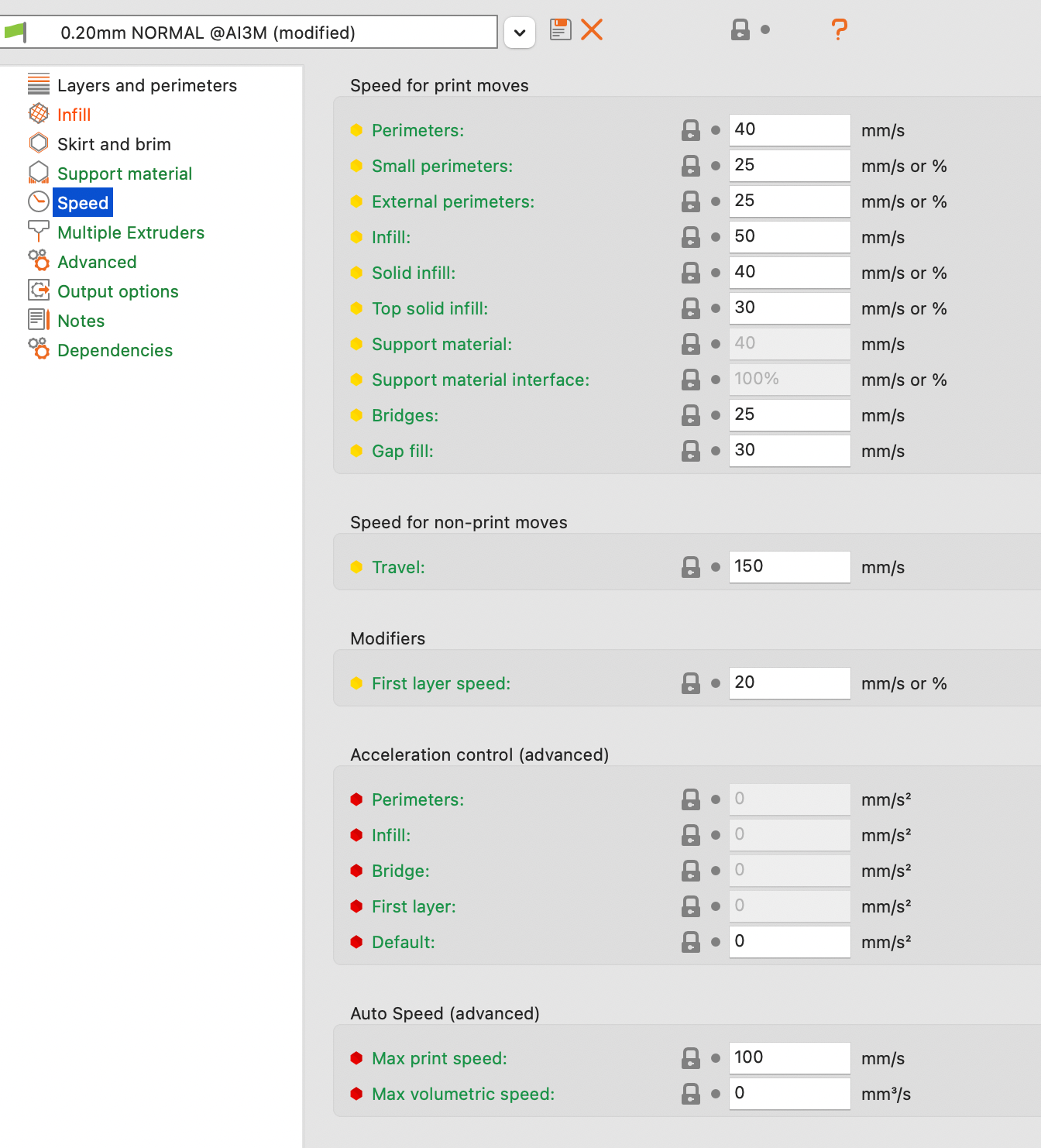Click the orange X delete preset icon

592,30
